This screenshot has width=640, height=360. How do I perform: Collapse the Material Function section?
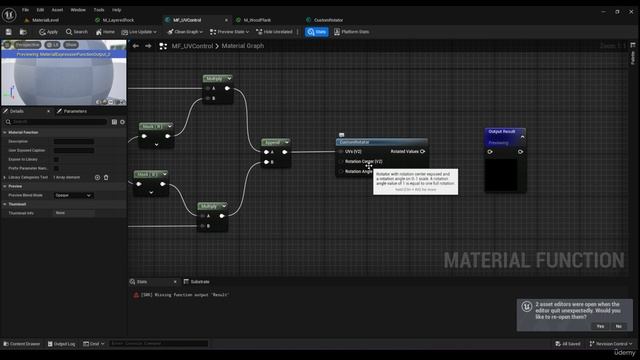coord(5,132)
